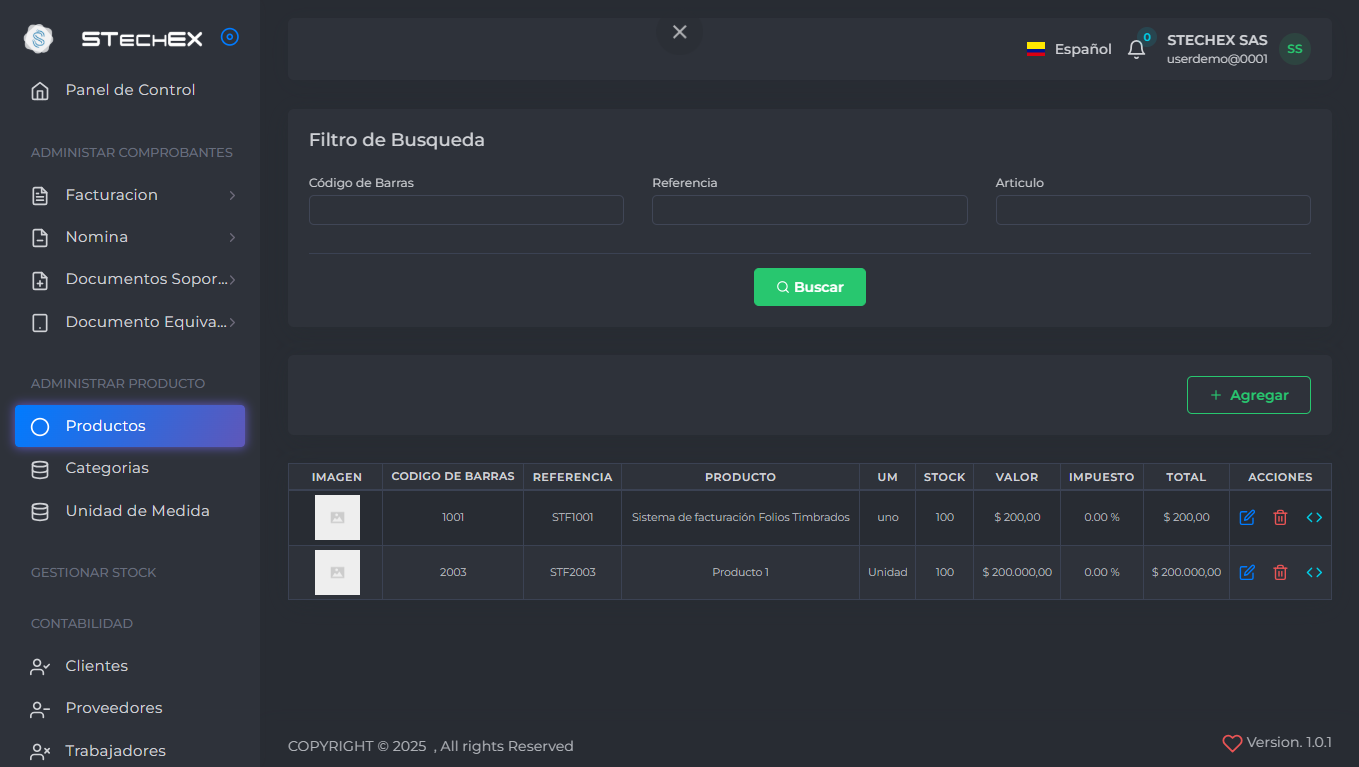The height and width of the screenshot is (767, 1359).
Task: Click the Agregar button
Action: click(x=1248, y=395)
